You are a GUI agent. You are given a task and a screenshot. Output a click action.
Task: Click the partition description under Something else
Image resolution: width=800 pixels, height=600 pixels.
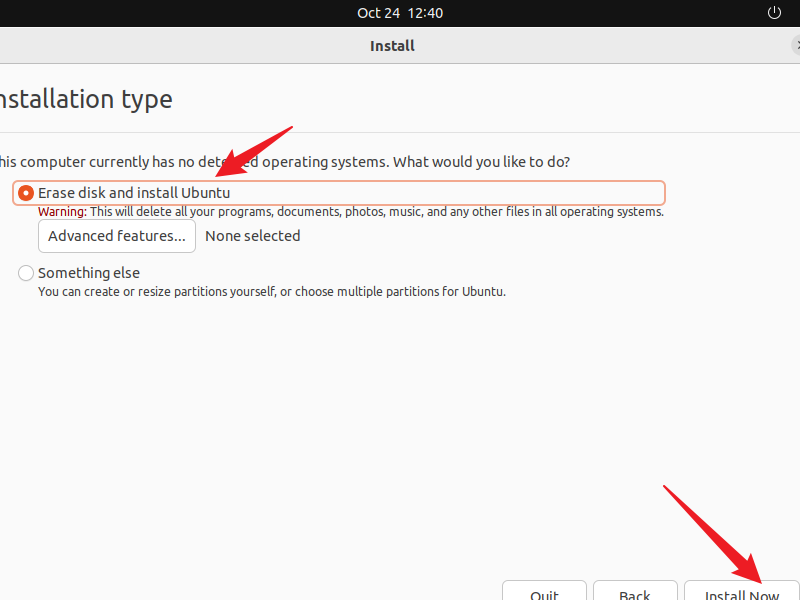pyautogui.click(x=271, y=292)
